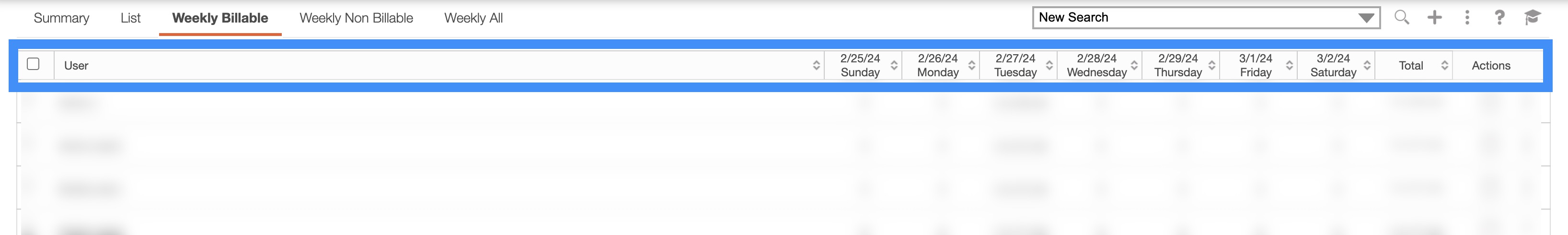Screen dimensions: 1568x235
Task: Sort by User column arrows
Action: (816, 66)
